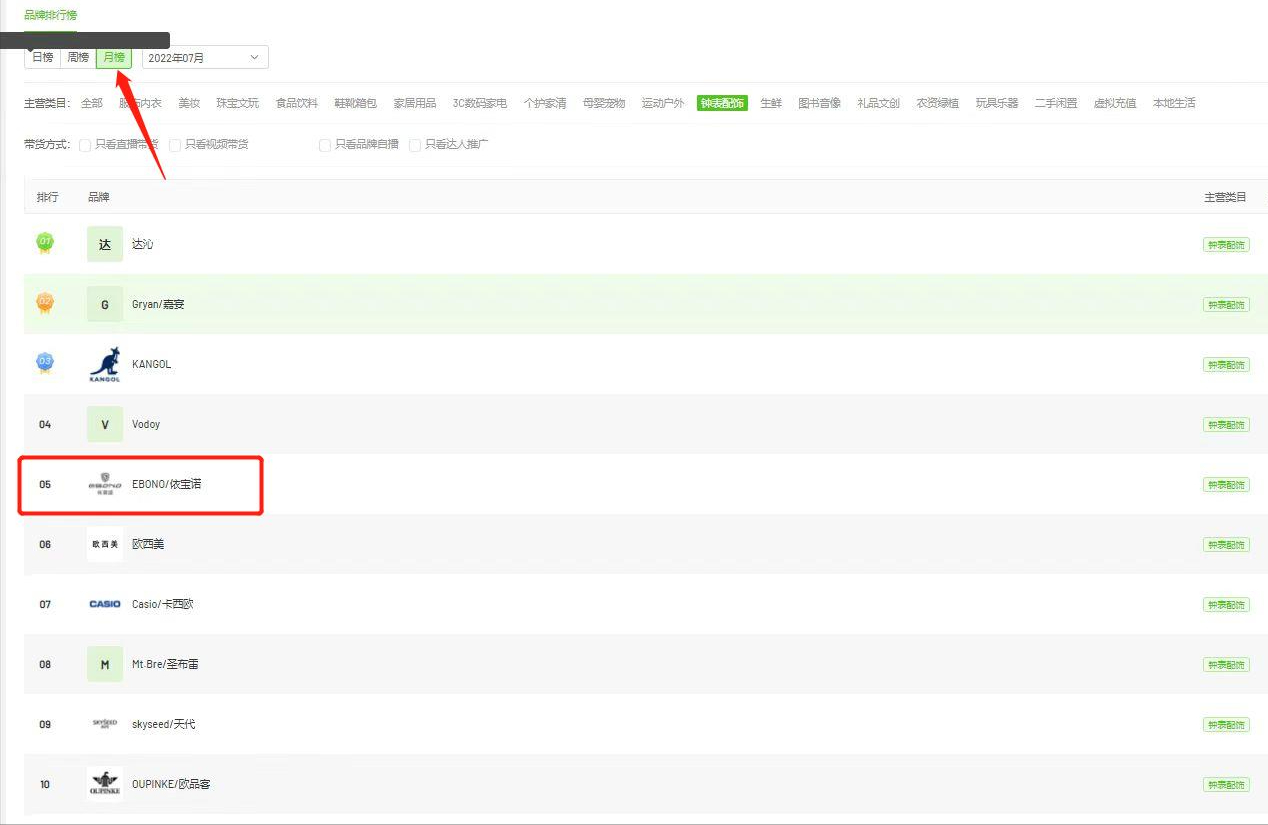Select the 食品饮料 category filter
1268x825 pixels.
(297, 103)
